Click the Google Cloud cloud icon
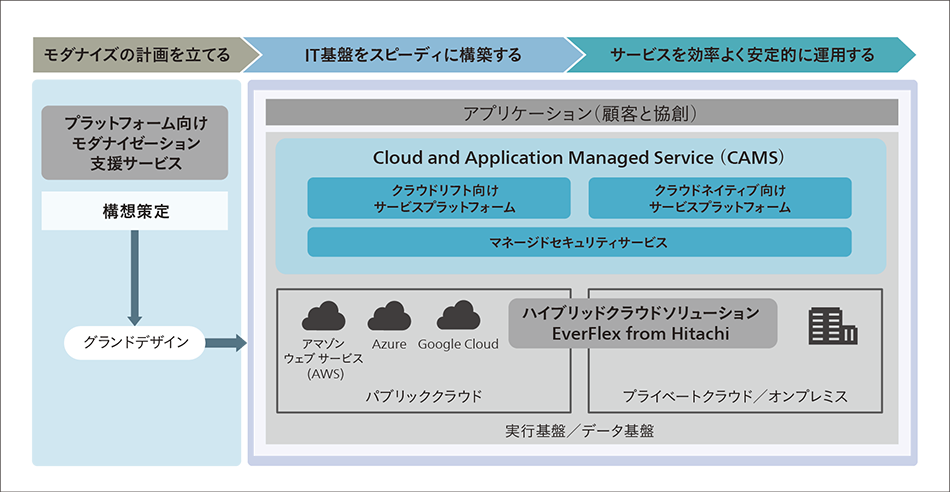The image size is (950, 492). 458,315
